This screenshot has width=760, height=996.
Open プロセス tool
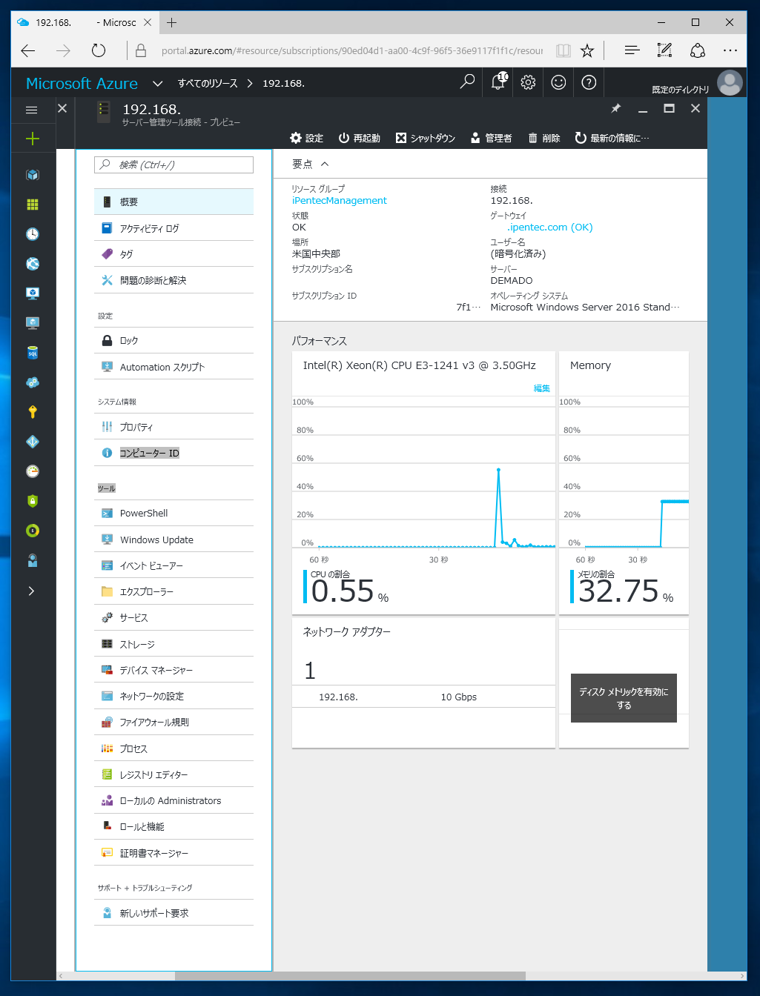point(173,748)
